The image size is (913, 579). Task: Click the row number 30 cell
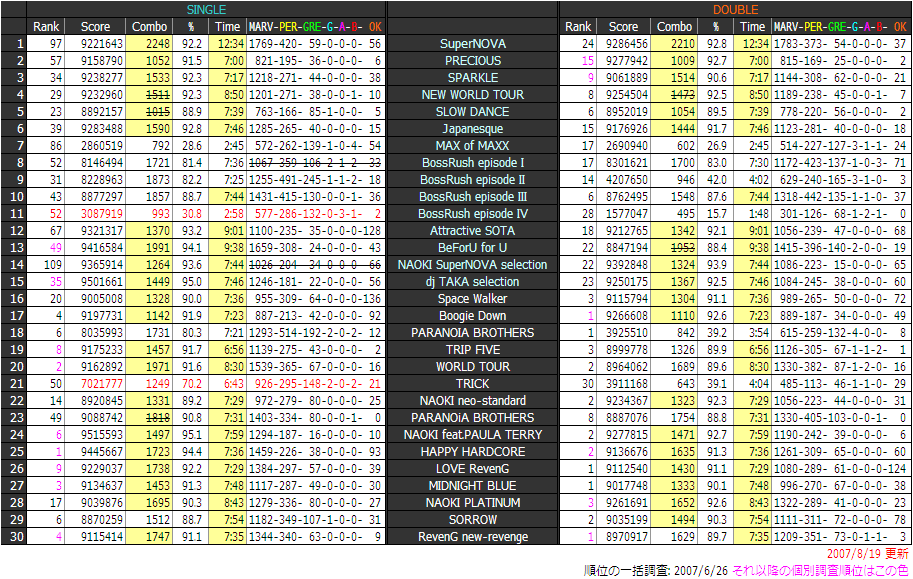pos(14,537)
